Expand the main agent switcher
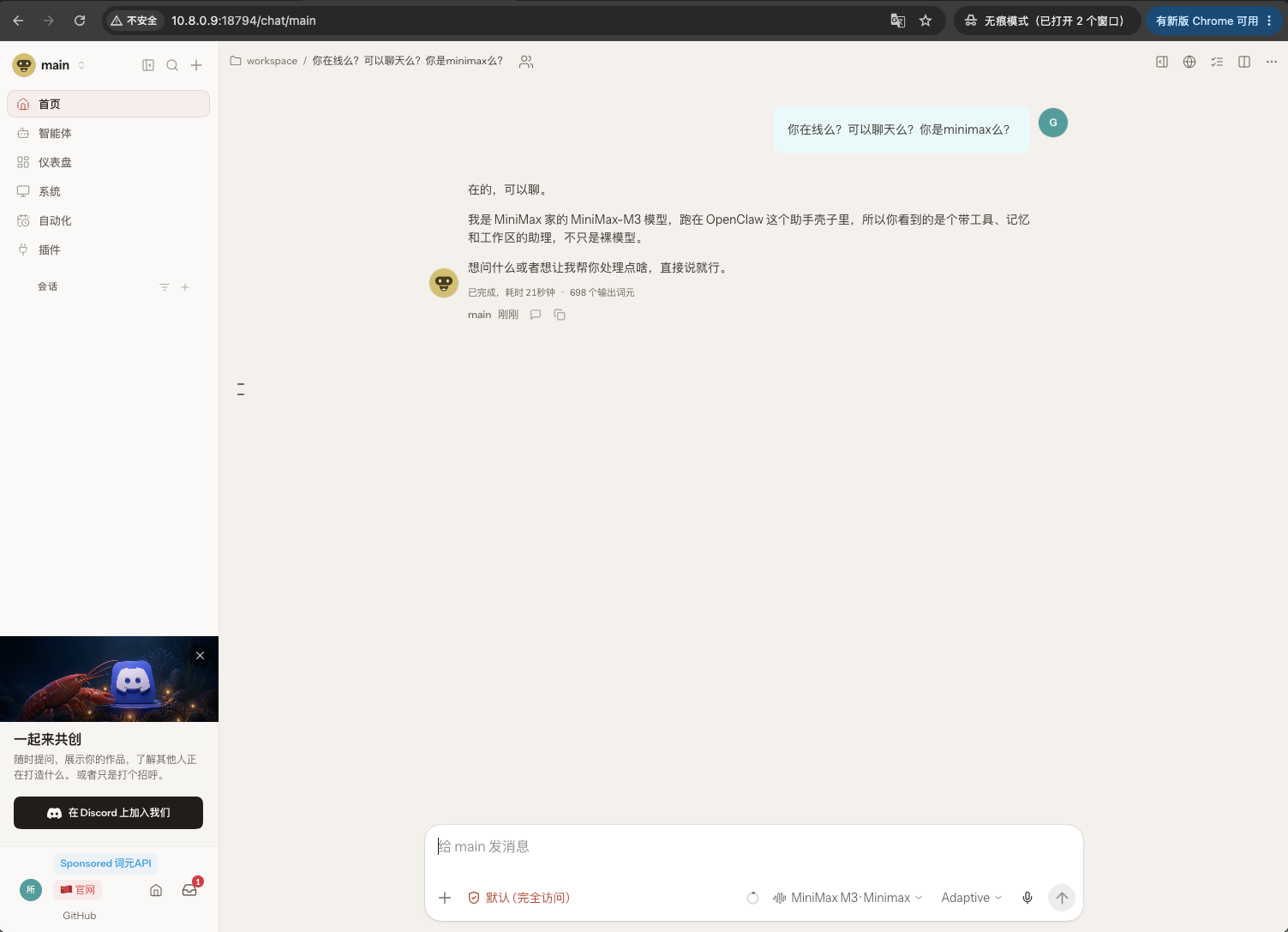This screenshot has height=932, width=1288. (x=50, y=65)
